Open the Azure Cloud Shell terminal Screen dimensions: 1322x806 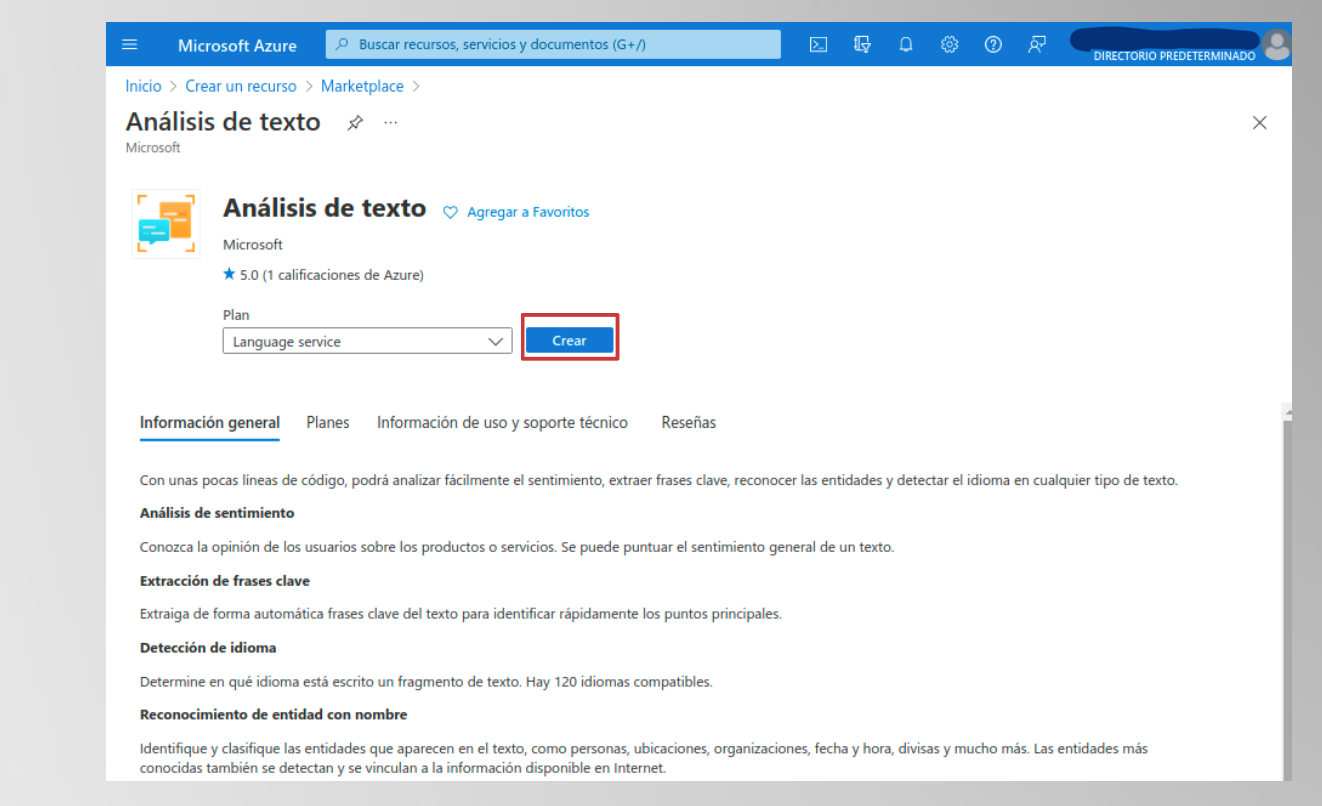818,44
